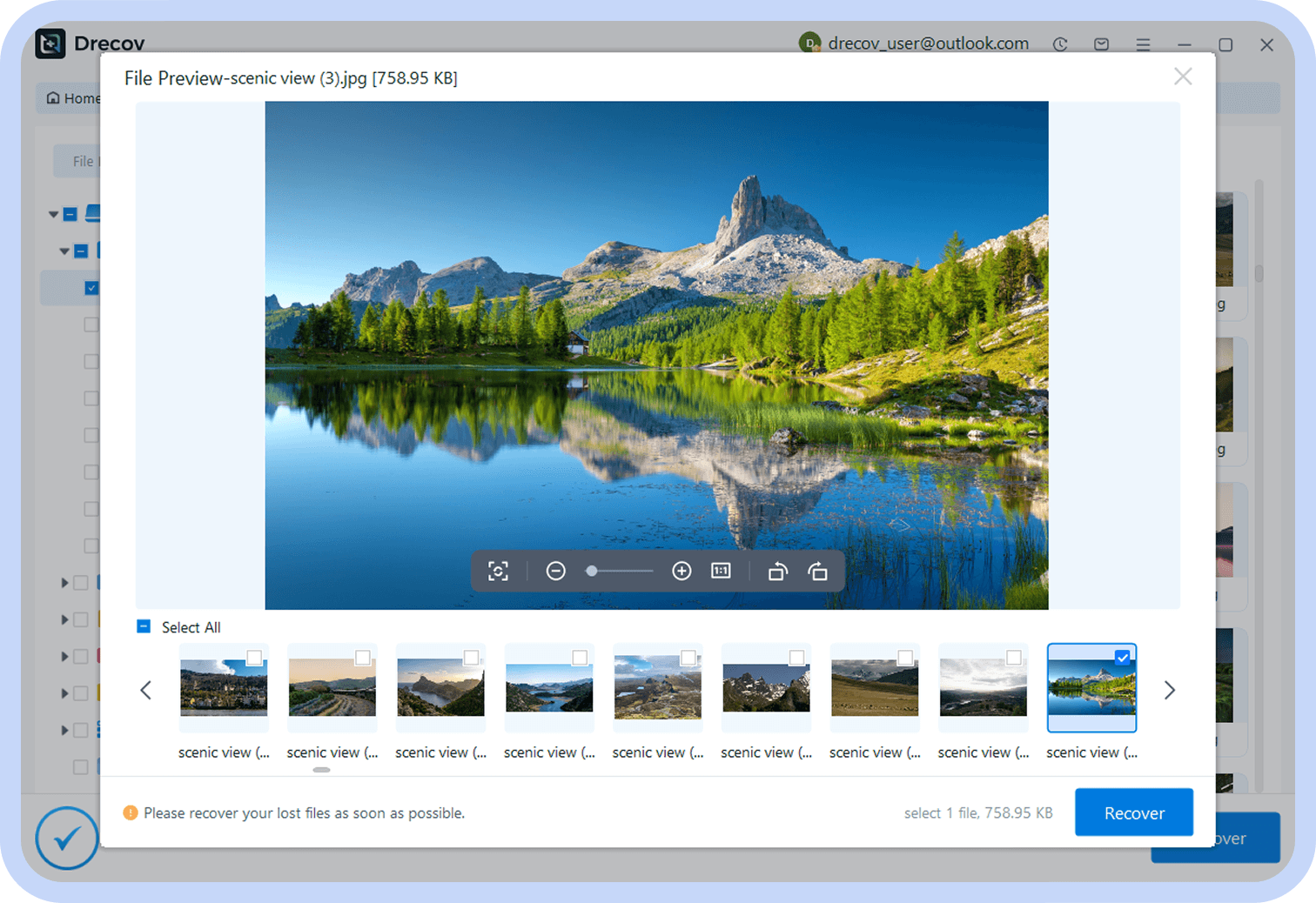The image size is (1316, 903).
Task: Collapse the topmost tree node arrow
Action: pos(54,214)
